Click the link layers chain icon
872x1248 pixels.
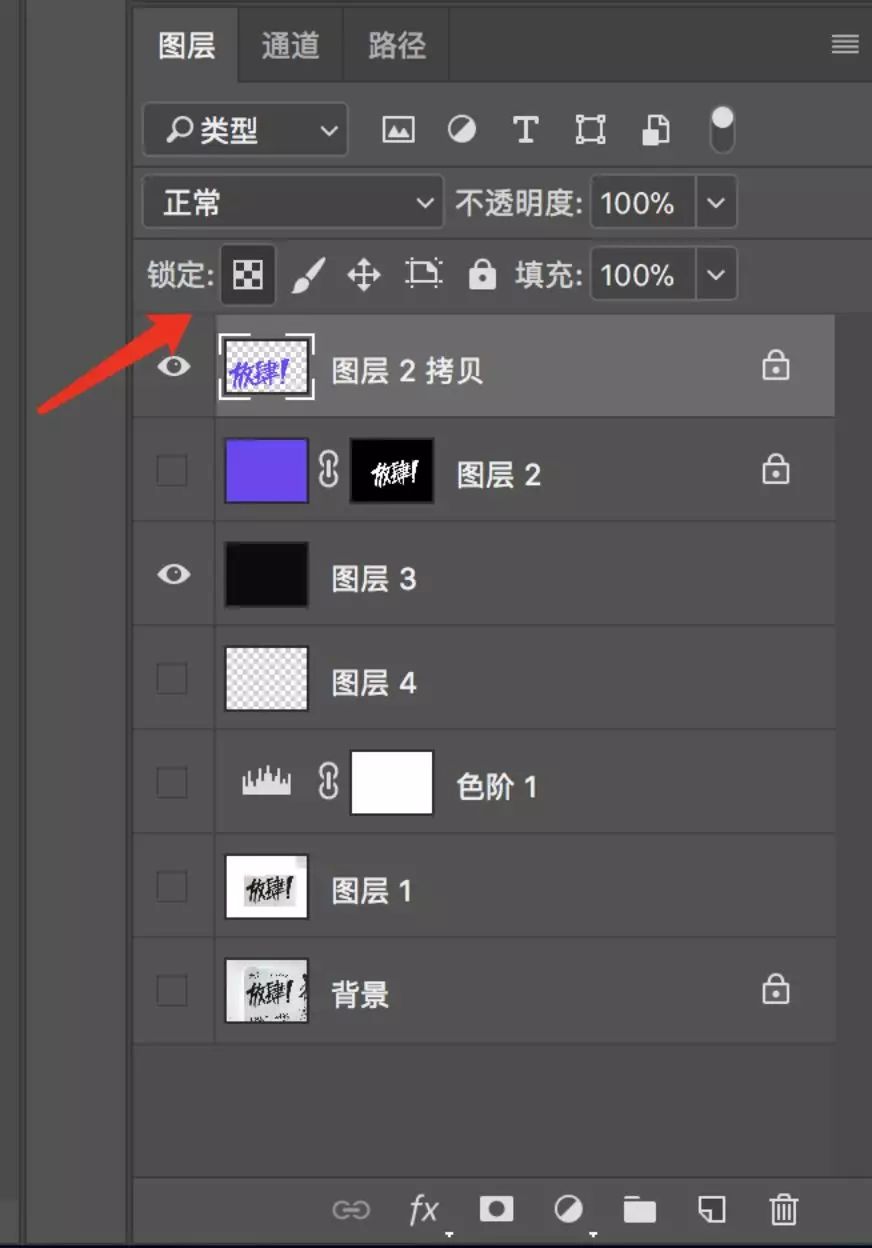[352, 1209]
